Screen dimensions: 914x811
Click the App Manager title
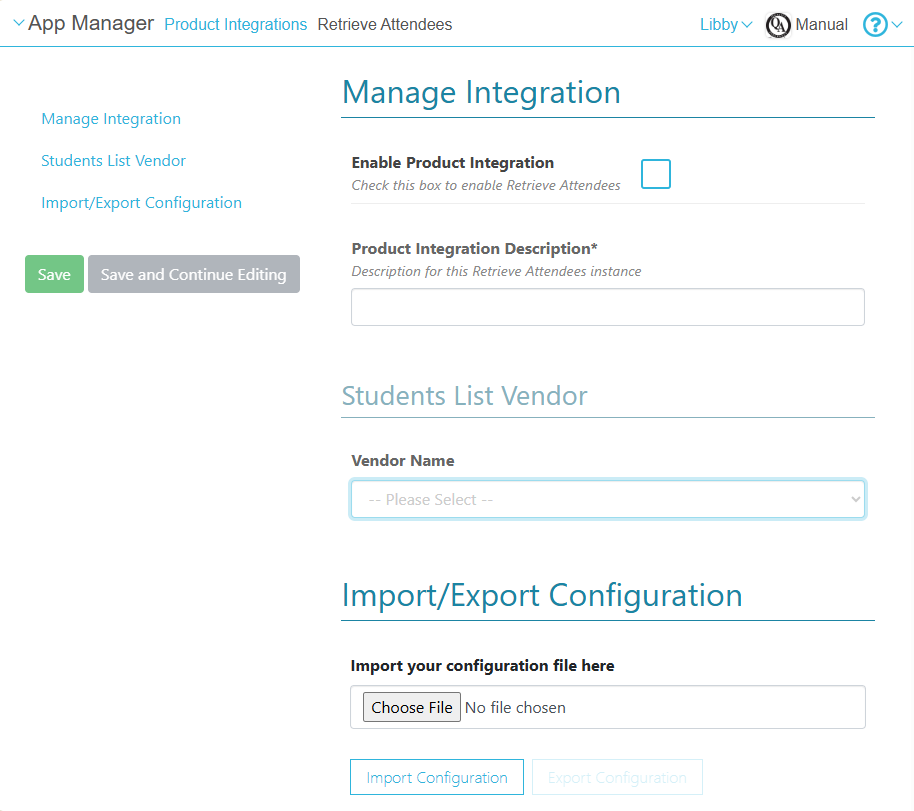[91, 24]
